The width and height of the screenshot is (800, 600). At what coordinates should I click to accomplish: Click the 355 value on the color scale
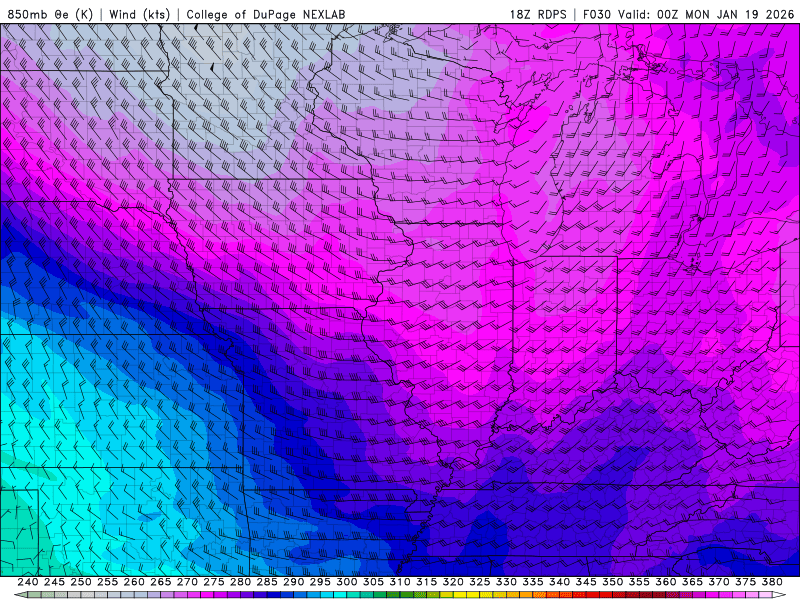pos(639,582)
